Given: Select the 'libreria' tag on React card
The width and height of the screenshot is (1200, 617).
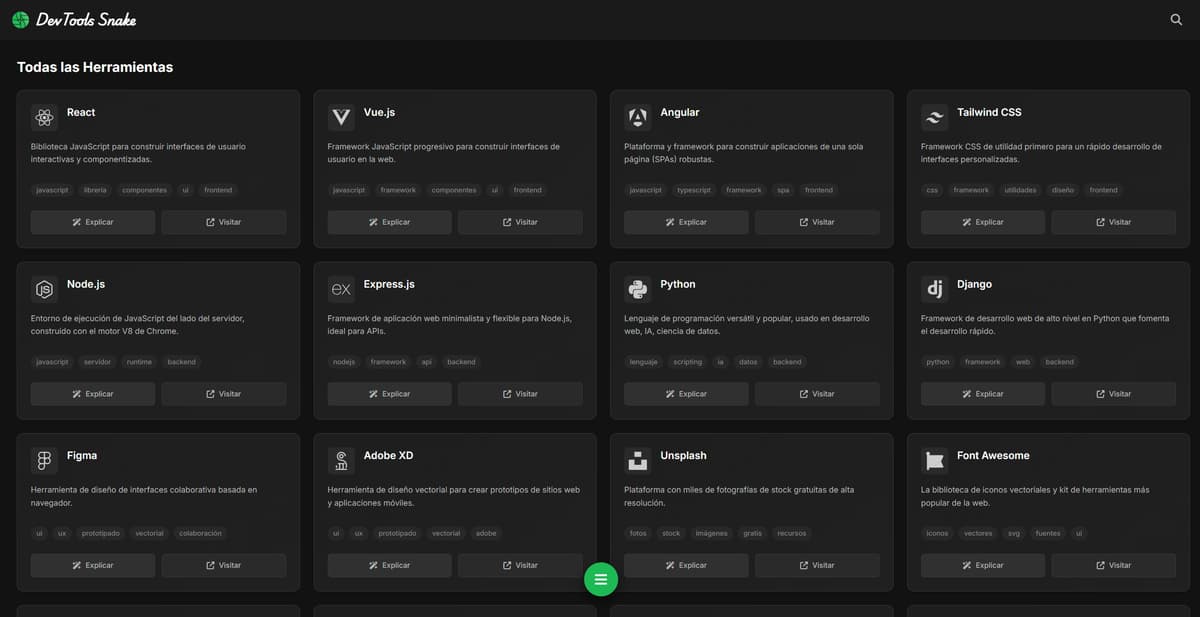Looking at the screenshot, I should click(95, 190).
